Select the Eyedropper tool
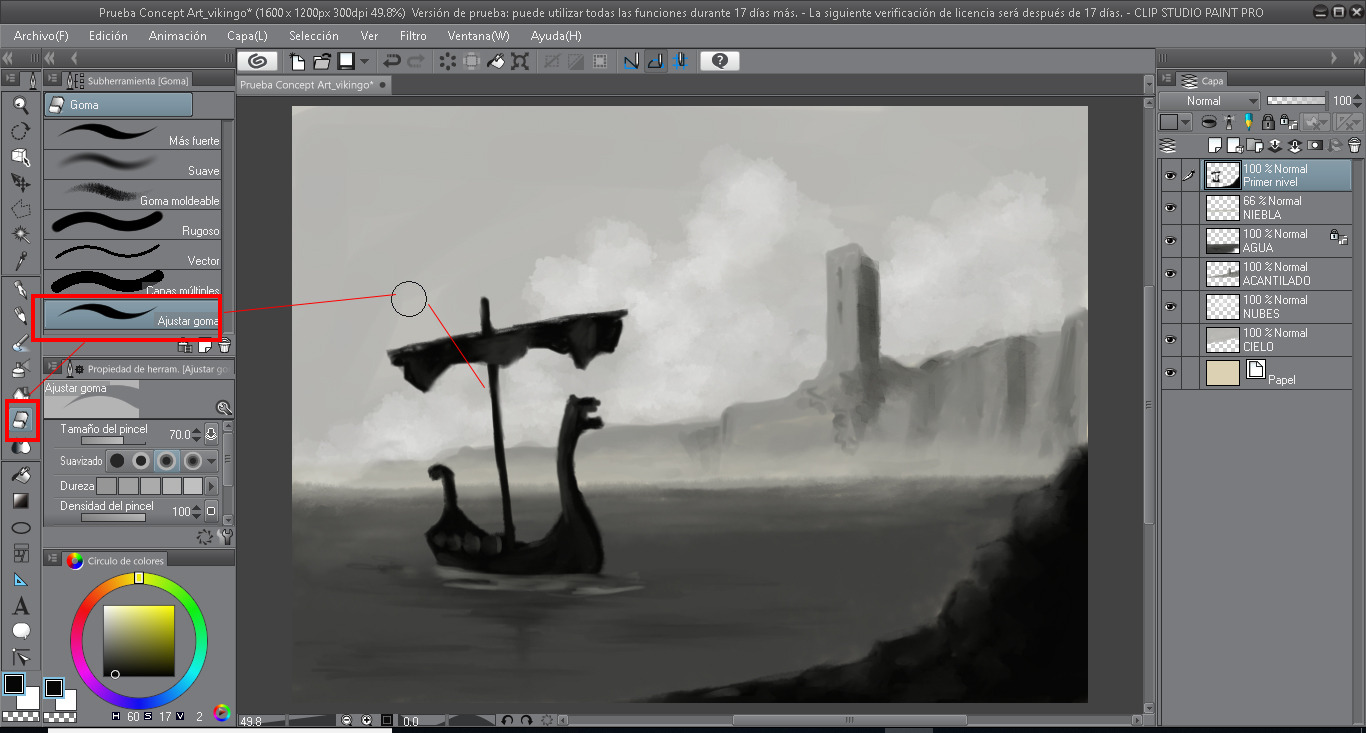 20,261
